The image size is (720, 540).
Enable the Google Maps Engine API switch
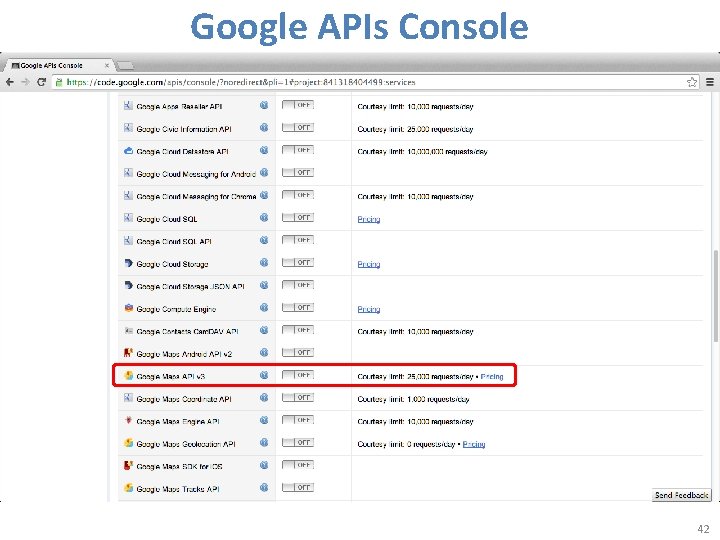(298, 420)
